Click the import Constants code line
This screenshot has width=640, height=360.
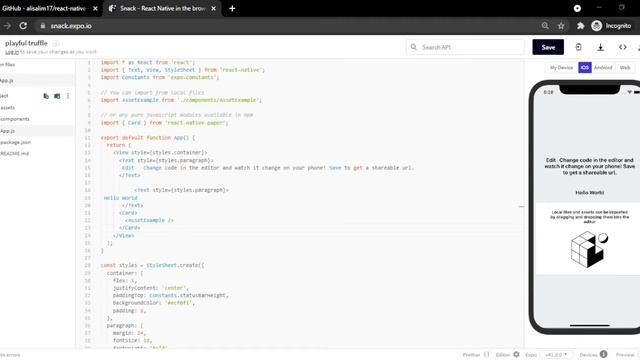pyautogui.click(x=160, y=78)
